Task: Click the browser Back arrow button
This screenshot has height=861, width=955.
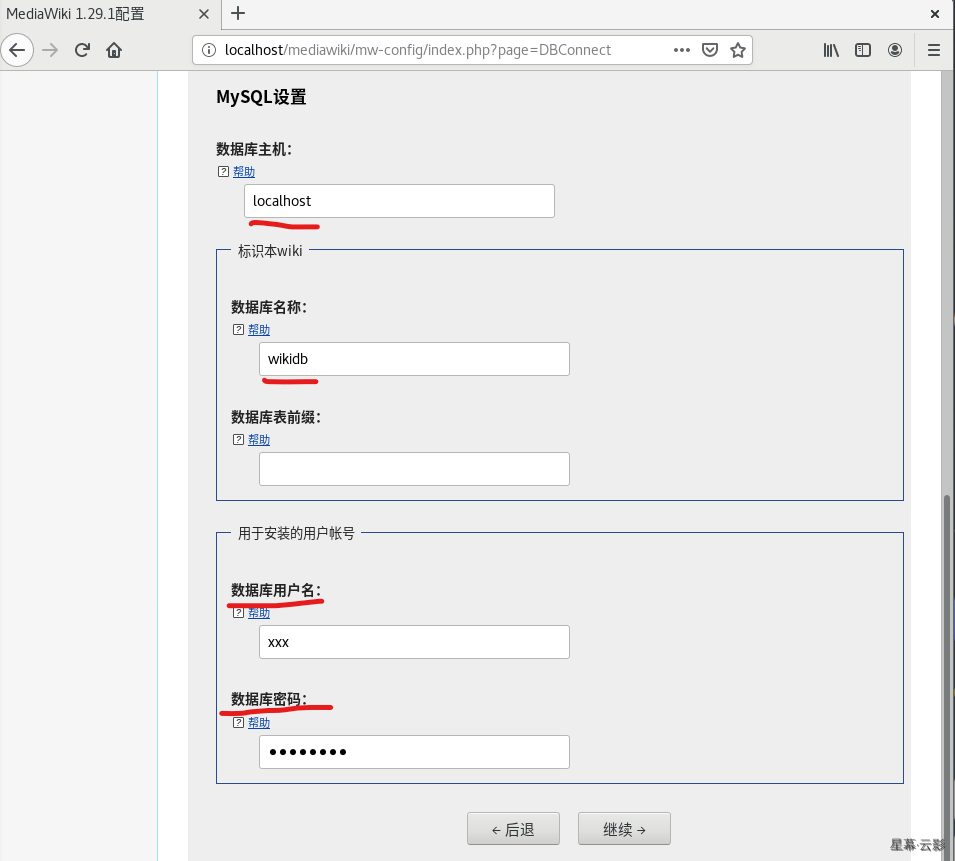Action: tap(18, 50)
